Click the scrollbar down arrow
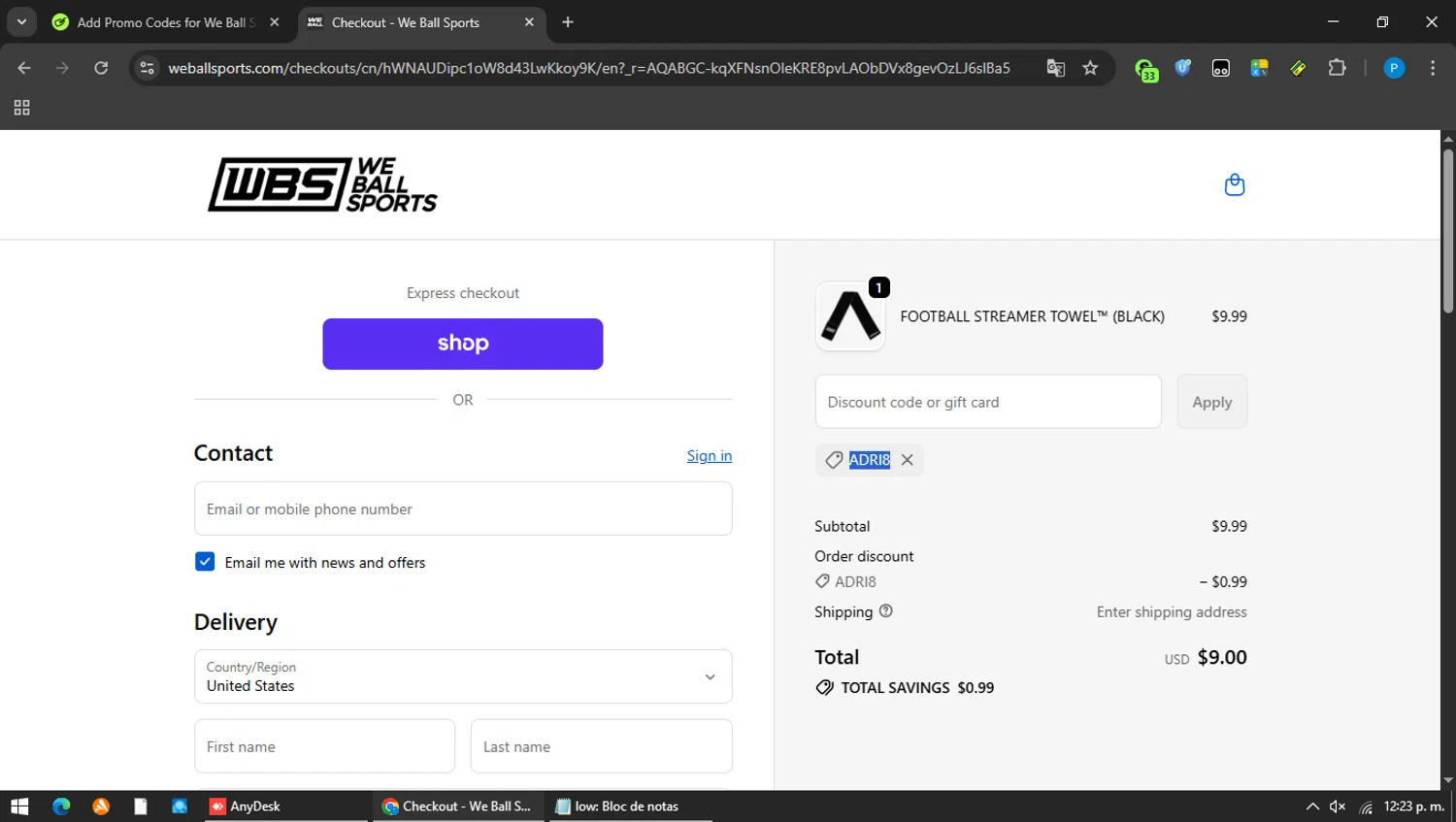The height and width of the screenshot is (822, 1456). tap(1447, 780)
